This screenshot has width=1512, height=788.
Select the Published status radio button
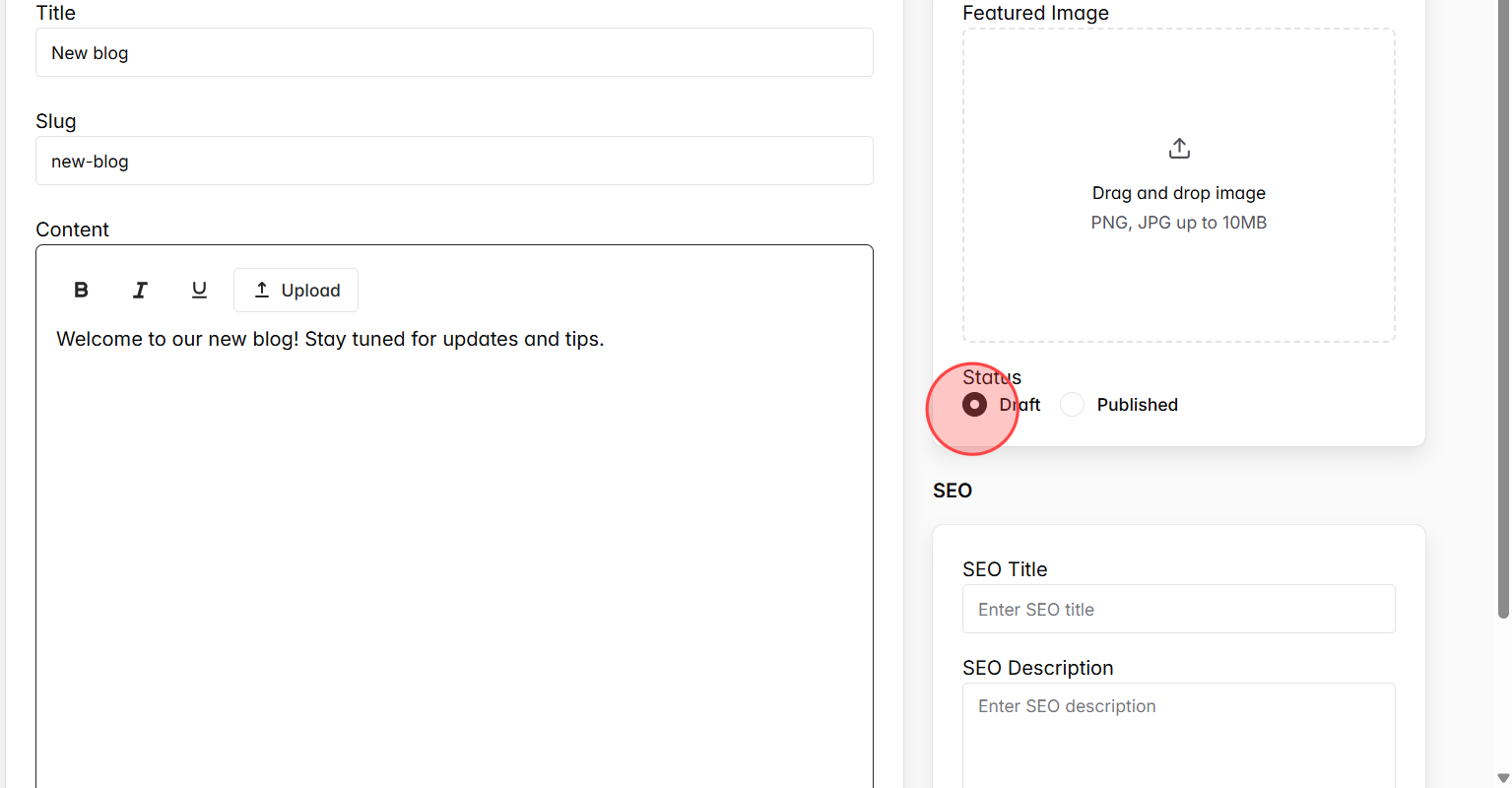(1072, 404)
